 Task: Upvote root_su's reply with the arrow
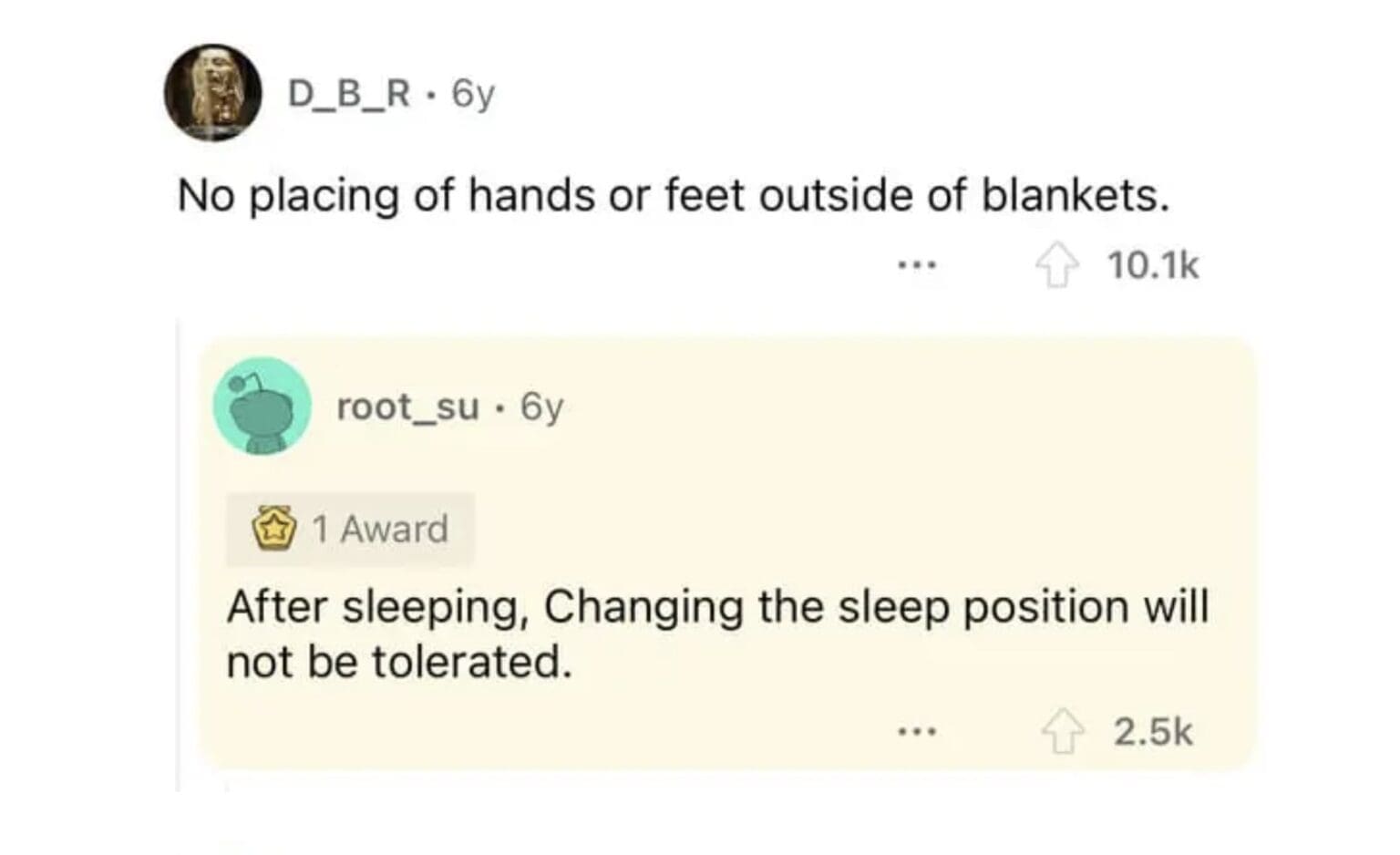[x=1063, y=733]
